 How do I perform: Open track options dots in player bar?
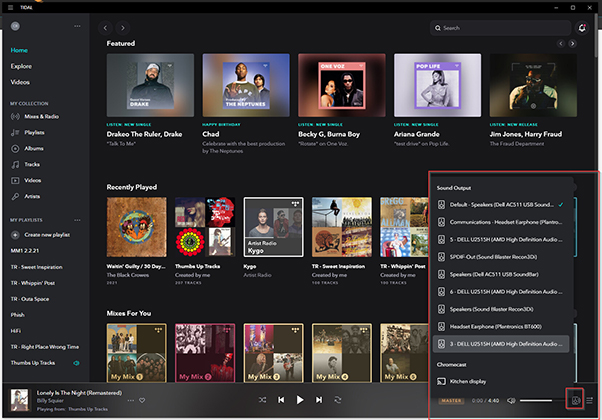(131, 400)
